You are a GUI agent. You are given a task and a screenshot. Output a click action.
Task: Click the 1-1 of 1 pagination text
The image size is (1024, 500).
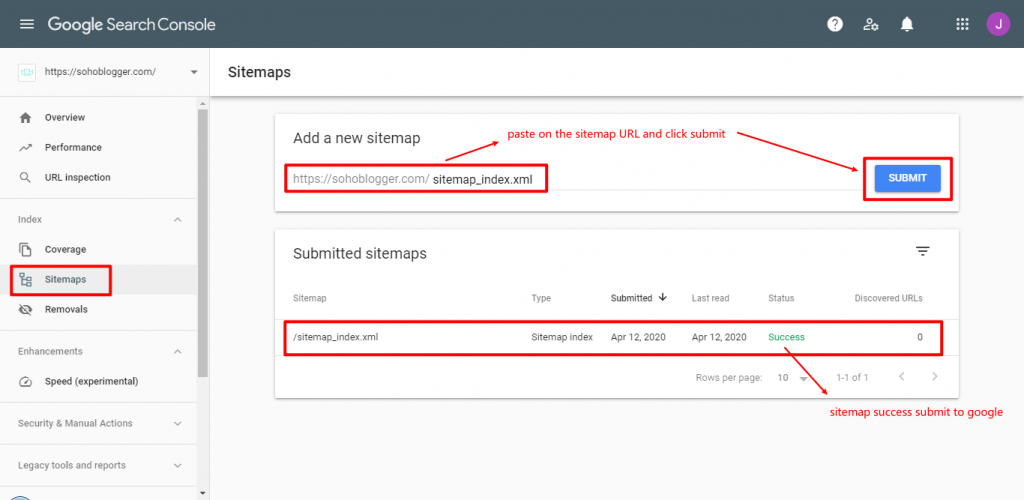coord(852,377)
